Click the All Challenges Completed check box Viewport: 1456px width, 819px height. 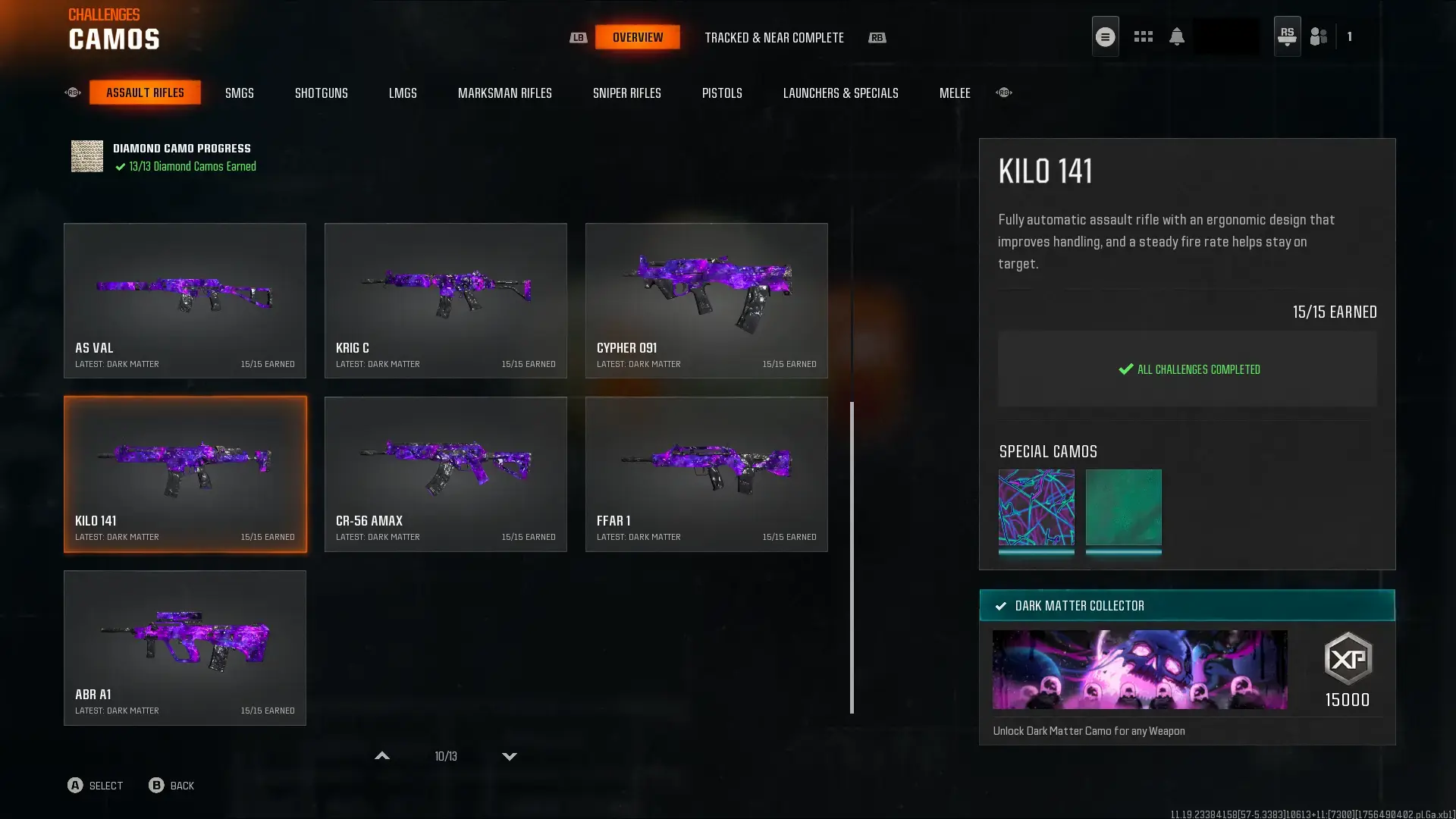click(x=1187, y=369)
